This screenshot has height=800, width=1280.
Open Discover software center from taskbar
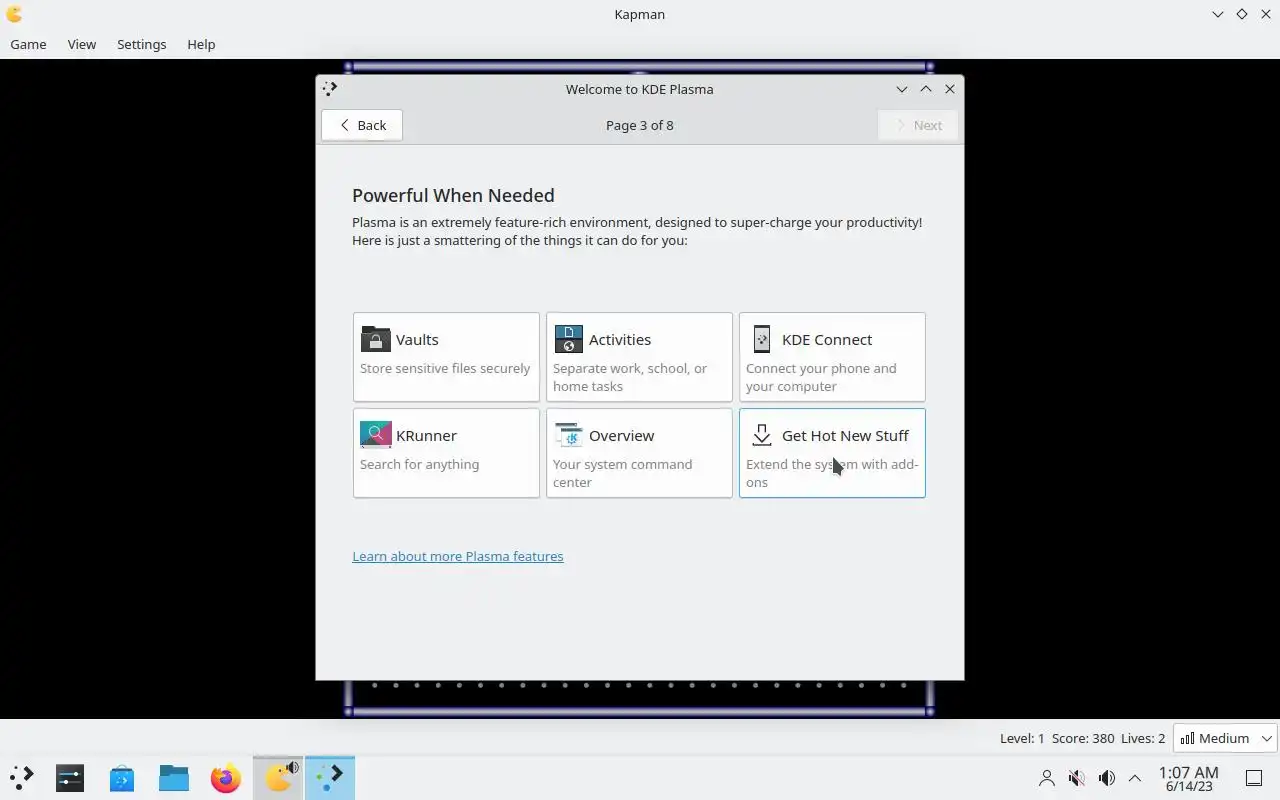[122, 777]
